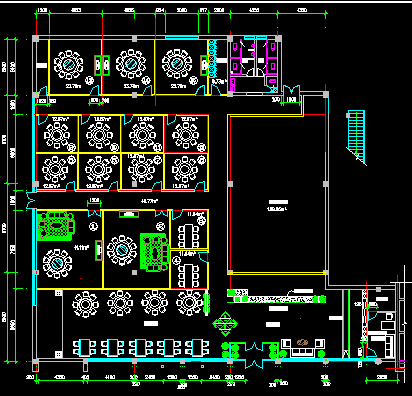Select the round table in the top-left banquet room
This screenshot has width=412, height=396.
tap(68, 65)
